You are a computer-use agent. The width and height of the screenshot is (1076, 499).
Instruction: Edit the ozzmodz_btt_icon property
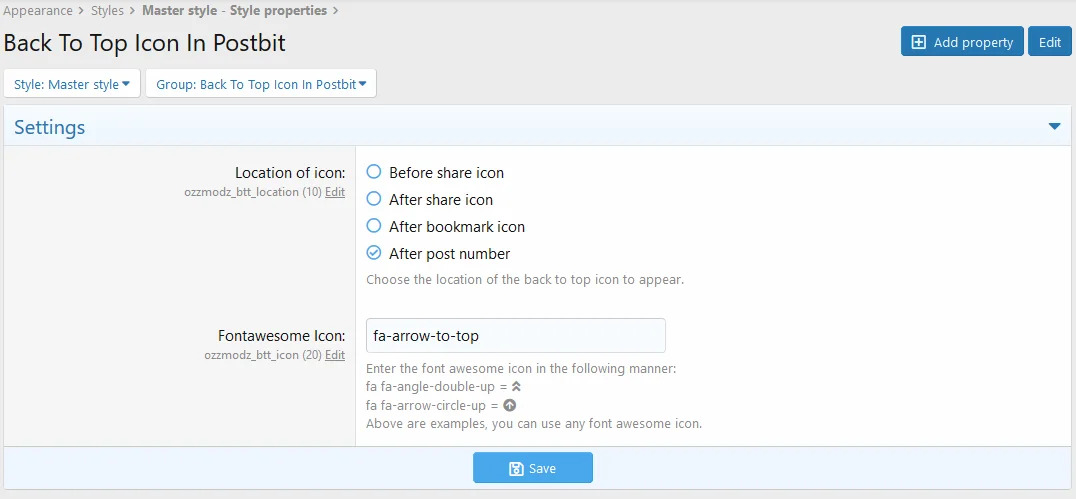tap(335, 355)
